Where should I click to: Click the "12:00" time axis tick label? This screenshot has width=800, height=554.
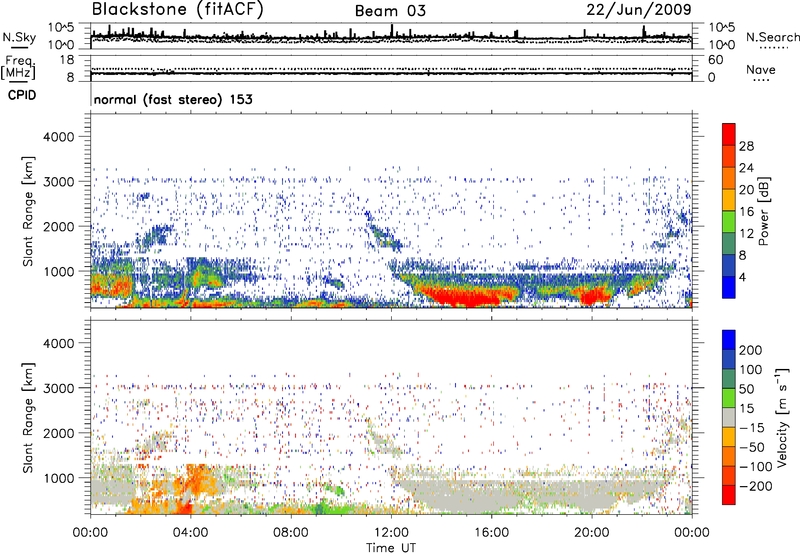[x=391, y=533]
